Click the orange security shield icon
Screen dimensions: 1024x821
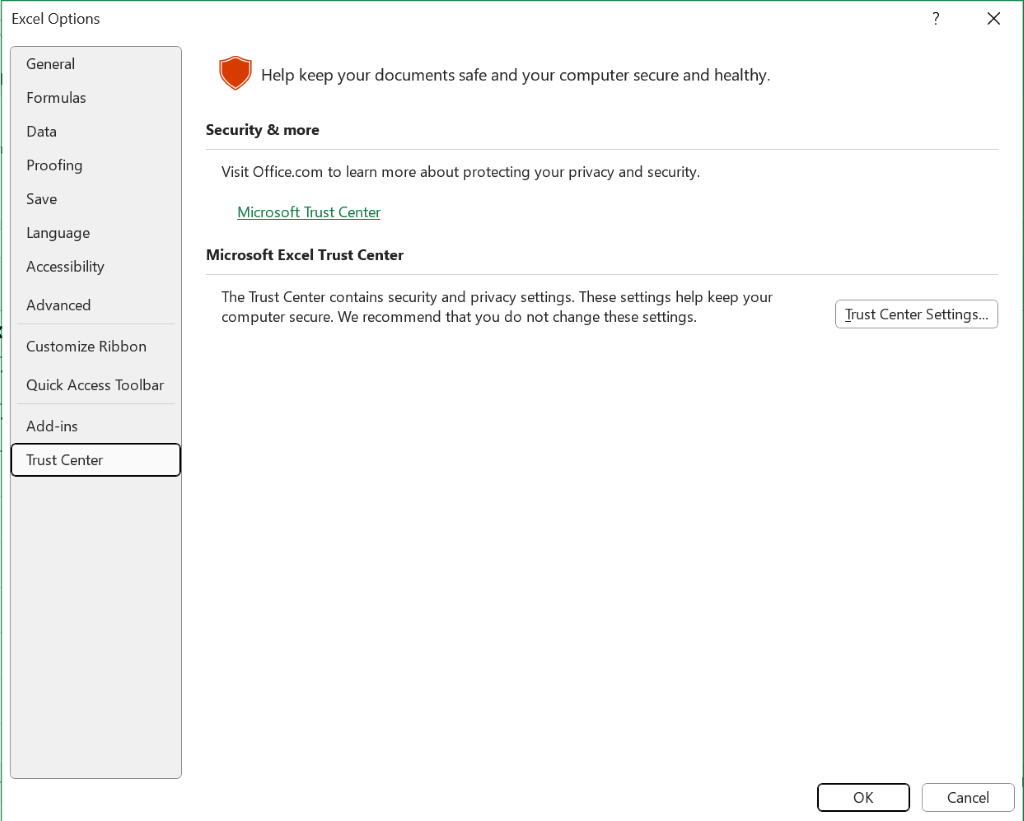(x=235, y=72)
